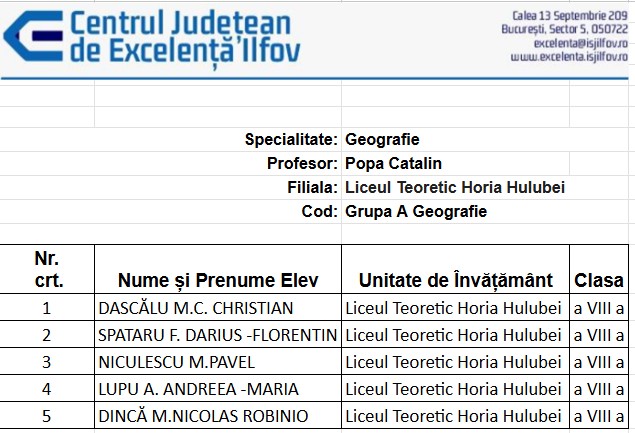Select the DASCĂLU M.C. CHRISTIAN name cell
Image resolution: width=635 pixels, height=433 pixels.
pos(196,308)
